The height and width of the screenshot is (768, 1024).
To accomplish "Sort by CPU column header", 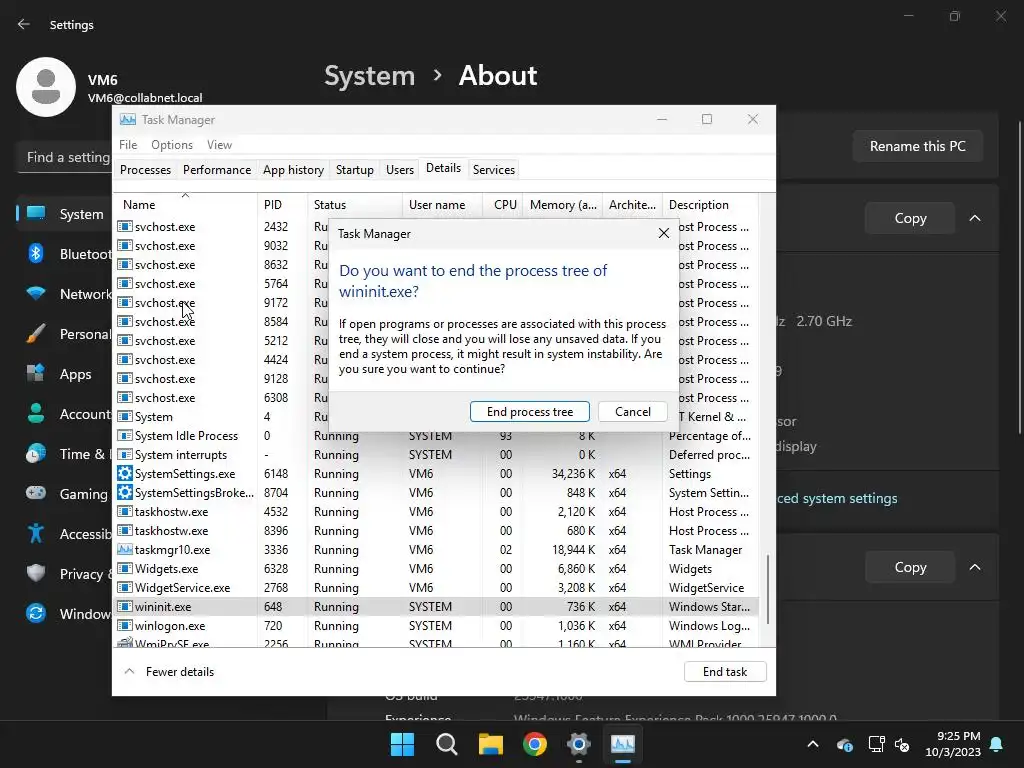I will point(502,204).
